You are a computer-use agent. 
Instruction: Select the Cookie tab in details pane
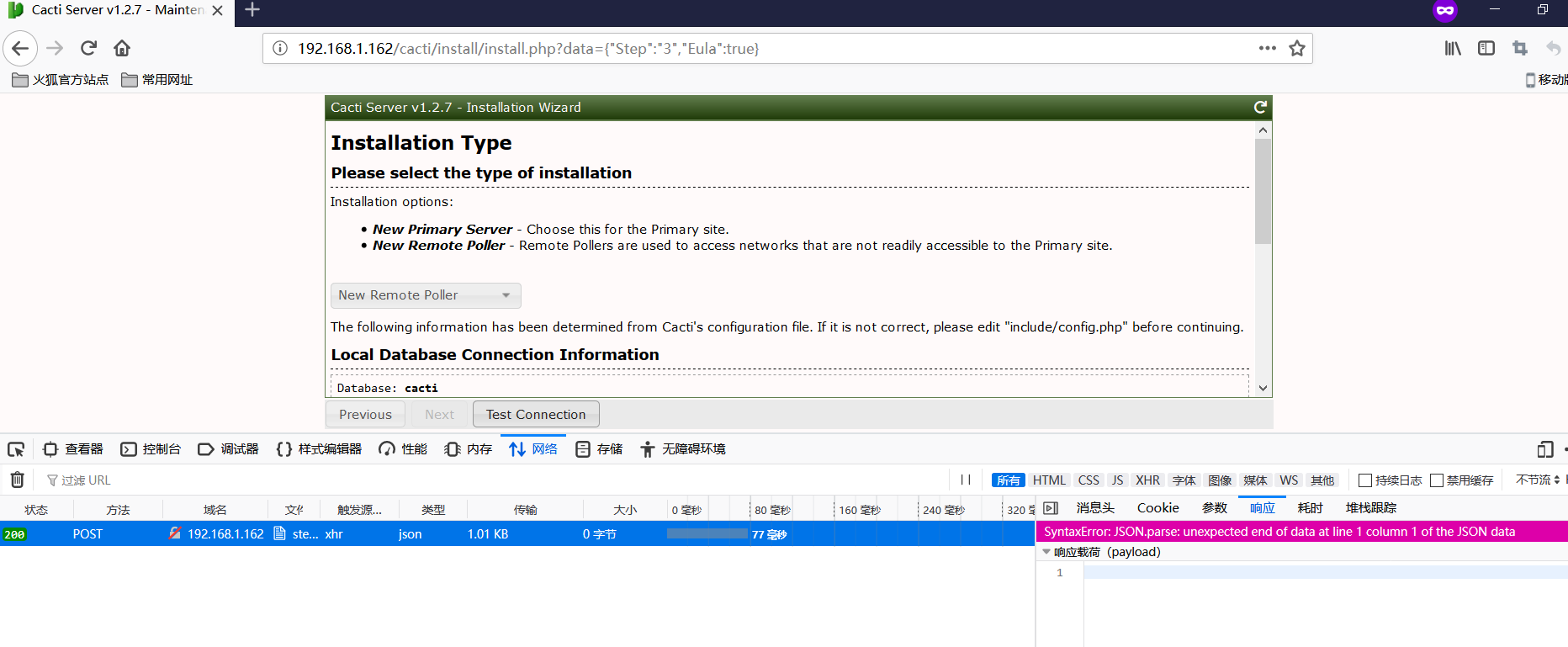click(1158, 508)
